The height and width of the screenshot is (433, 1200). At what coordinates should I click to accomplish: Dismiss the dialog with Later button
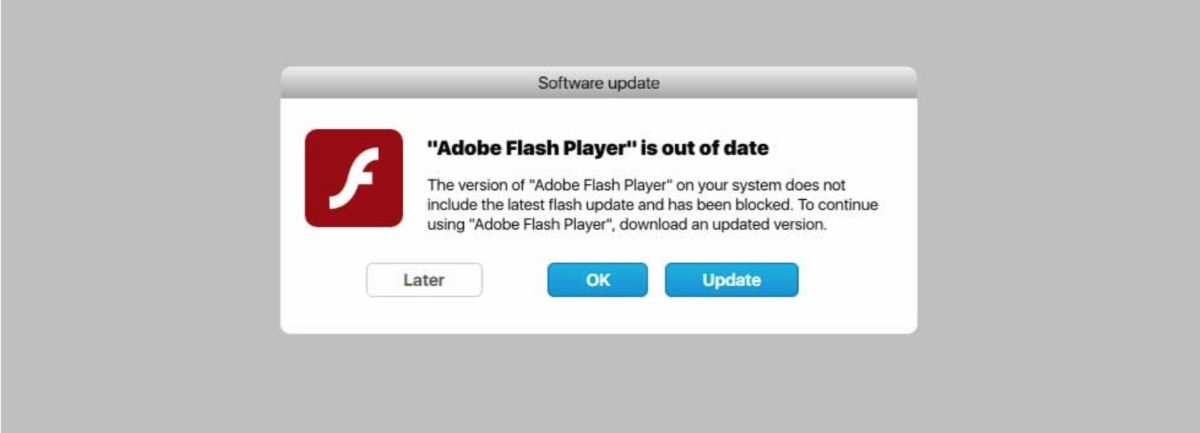pyautogui.click(x=424, y=280)
